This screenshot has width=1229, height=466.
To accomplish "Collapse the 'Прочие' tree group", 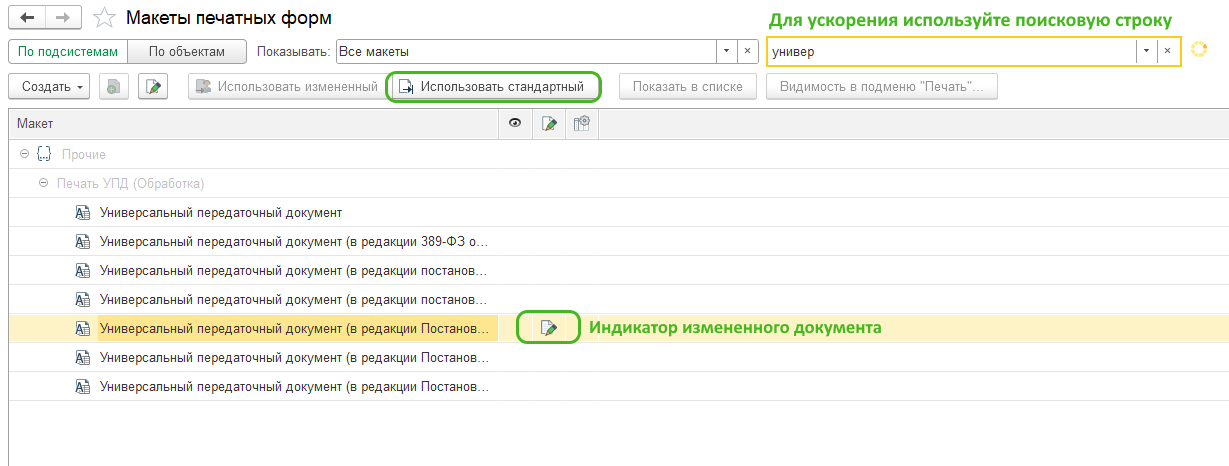I will point(24,155).
